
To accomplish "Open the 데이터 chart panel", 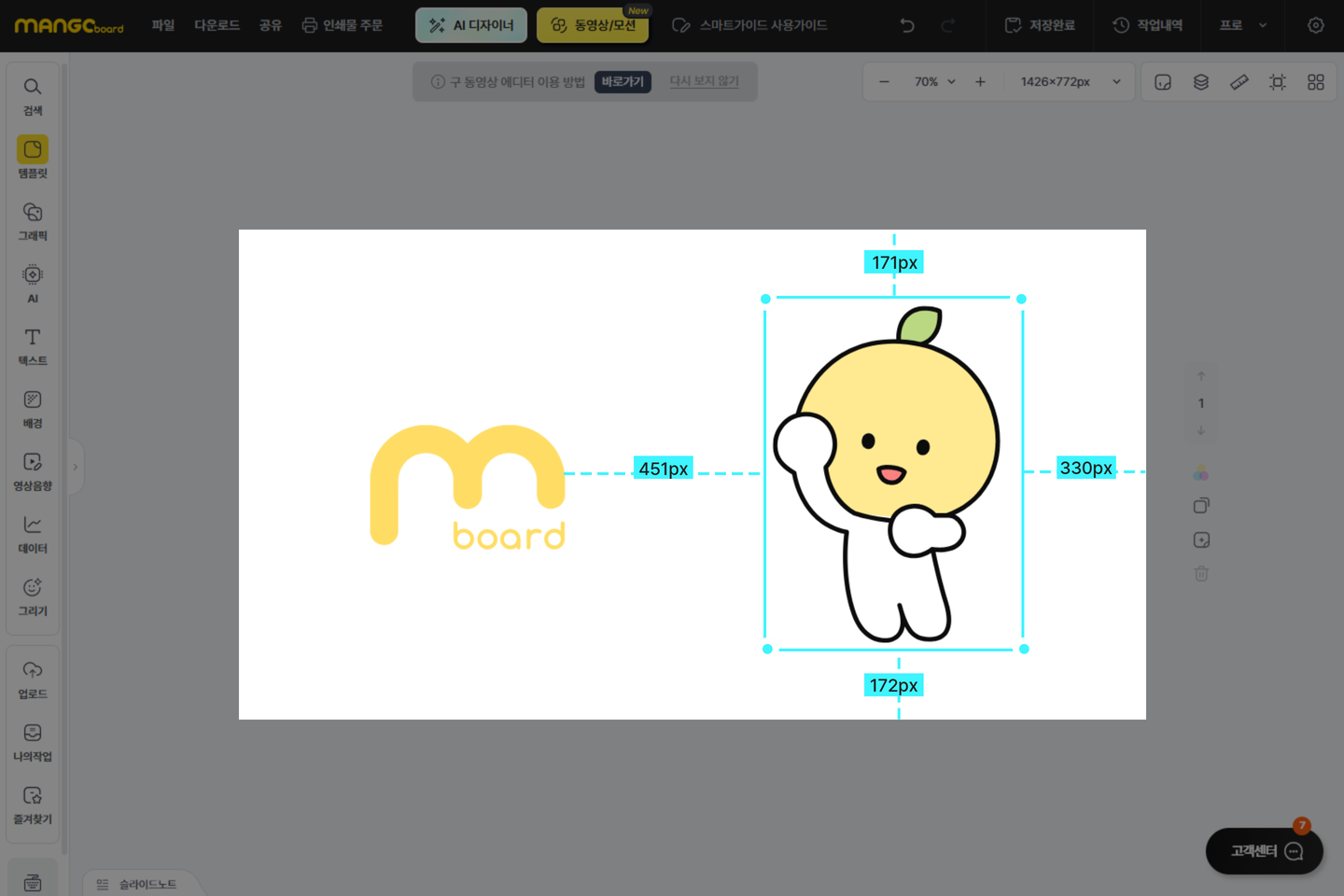I will (33, 533).
